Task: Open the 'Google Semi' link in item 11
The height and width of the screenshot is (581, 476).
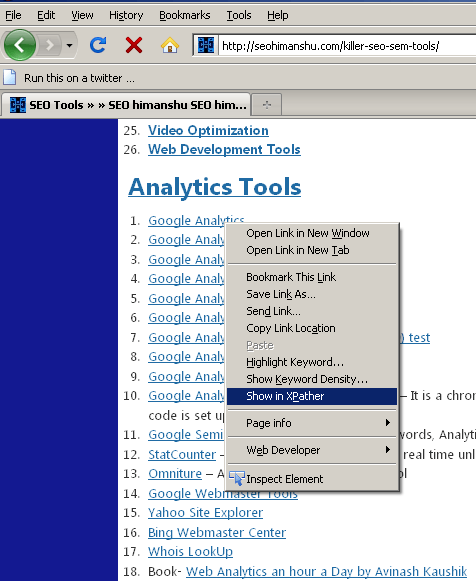Action: tap(186, 434)
